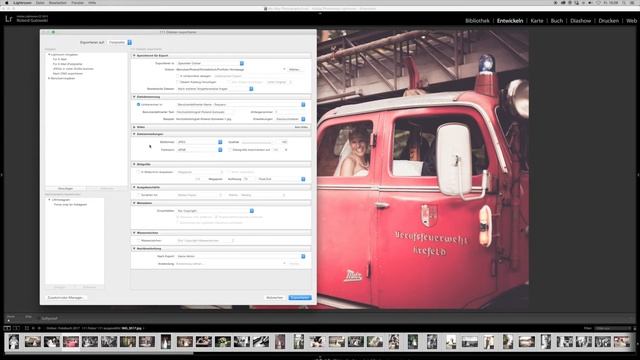The height and width of the screenshot is (360, 640).
Task: Collapse the Ausgabeschärfe section
Action: (134, 187)
